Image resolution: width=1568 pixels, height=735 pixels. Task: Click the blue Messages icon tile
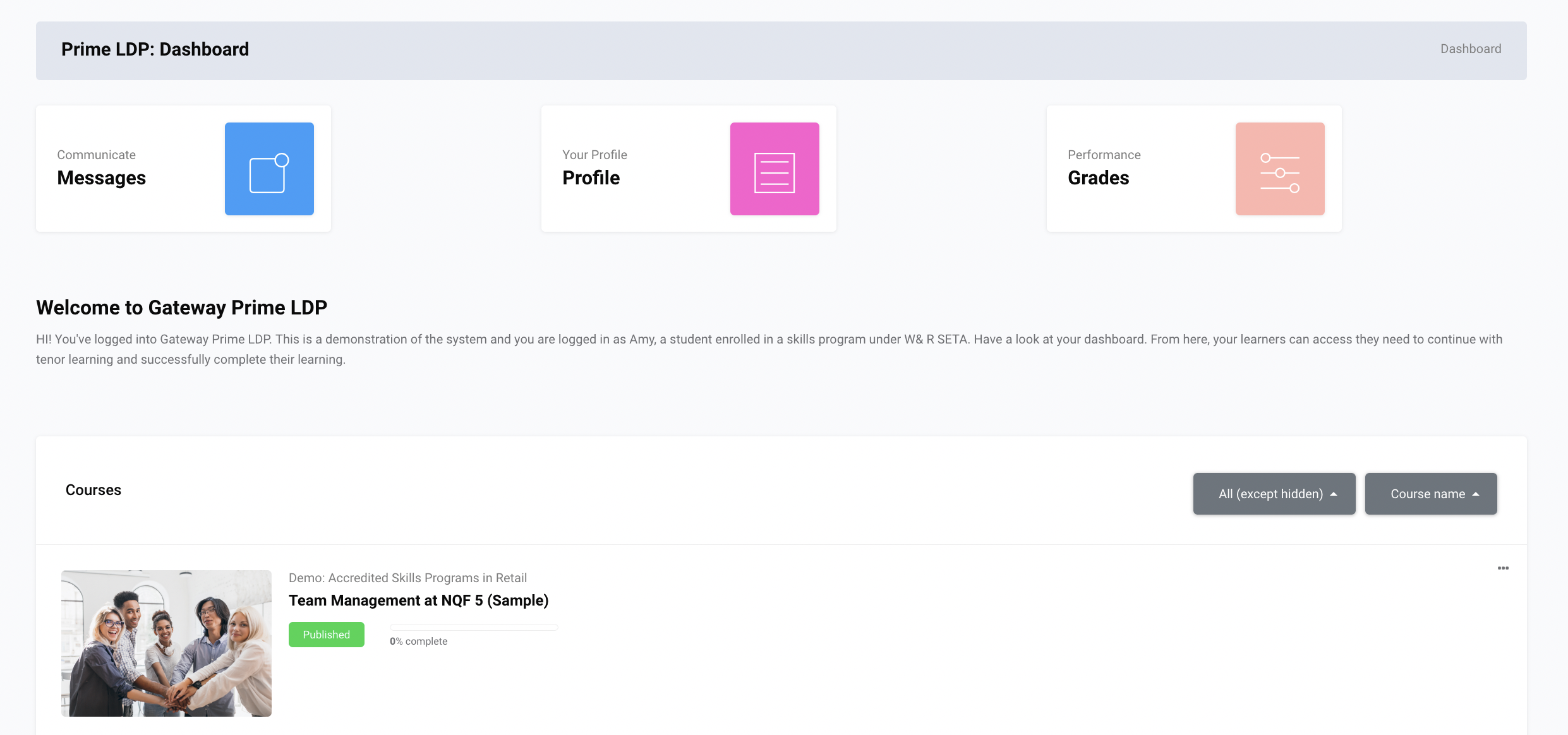[269, 169]
